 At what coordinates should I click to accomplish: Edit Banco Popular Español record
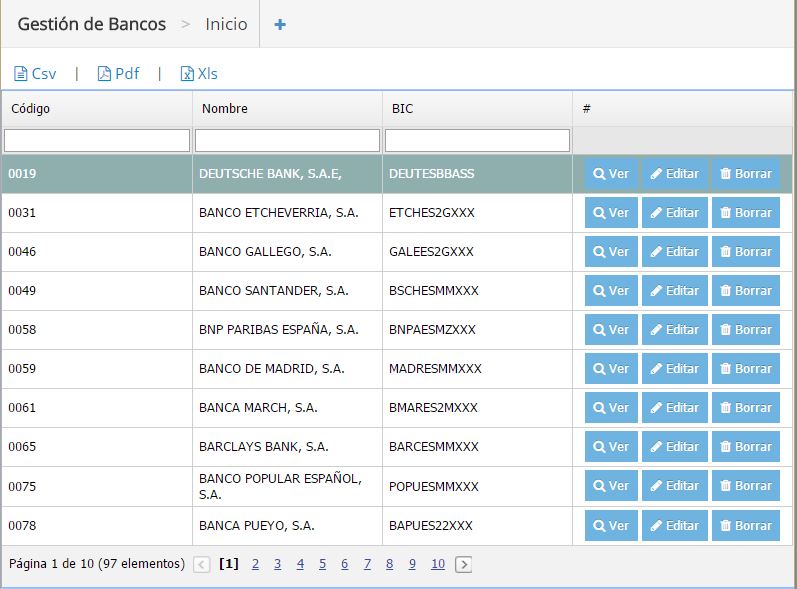click(x=675, y=486)
